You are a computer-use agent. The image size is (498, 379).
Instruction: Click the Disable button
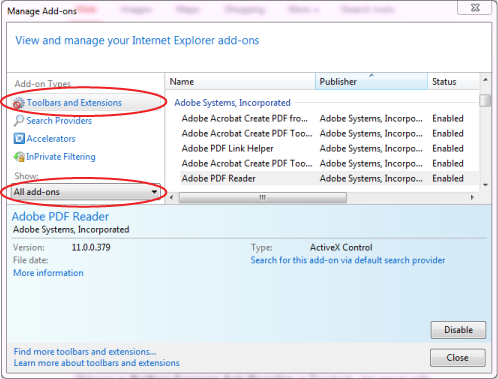coord(458,330)
